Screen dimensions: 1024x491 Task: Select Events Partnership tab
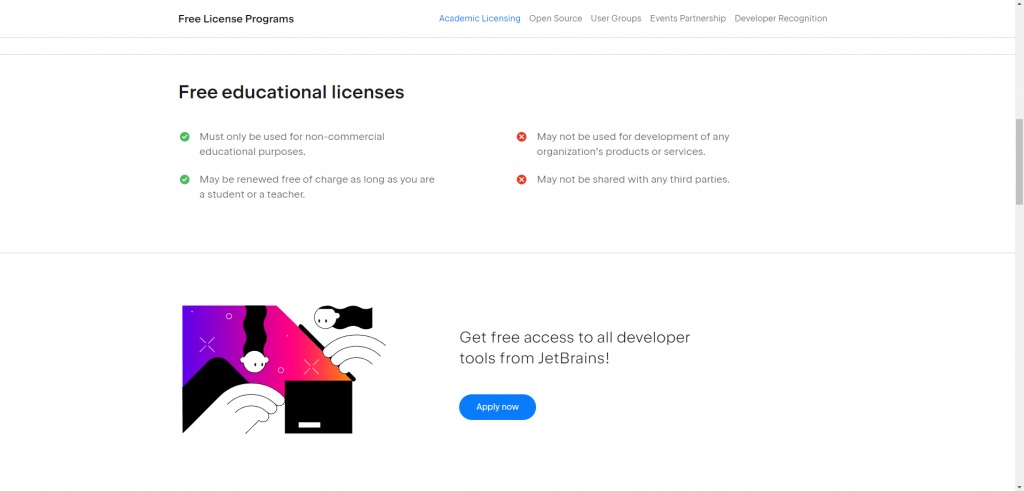[x=688, y=18]
